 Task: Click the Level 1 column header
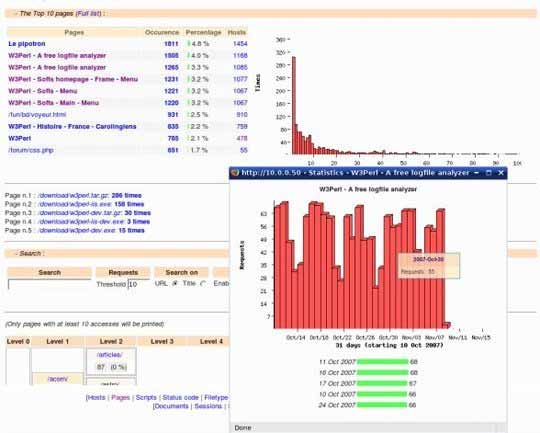click(58, 341)
